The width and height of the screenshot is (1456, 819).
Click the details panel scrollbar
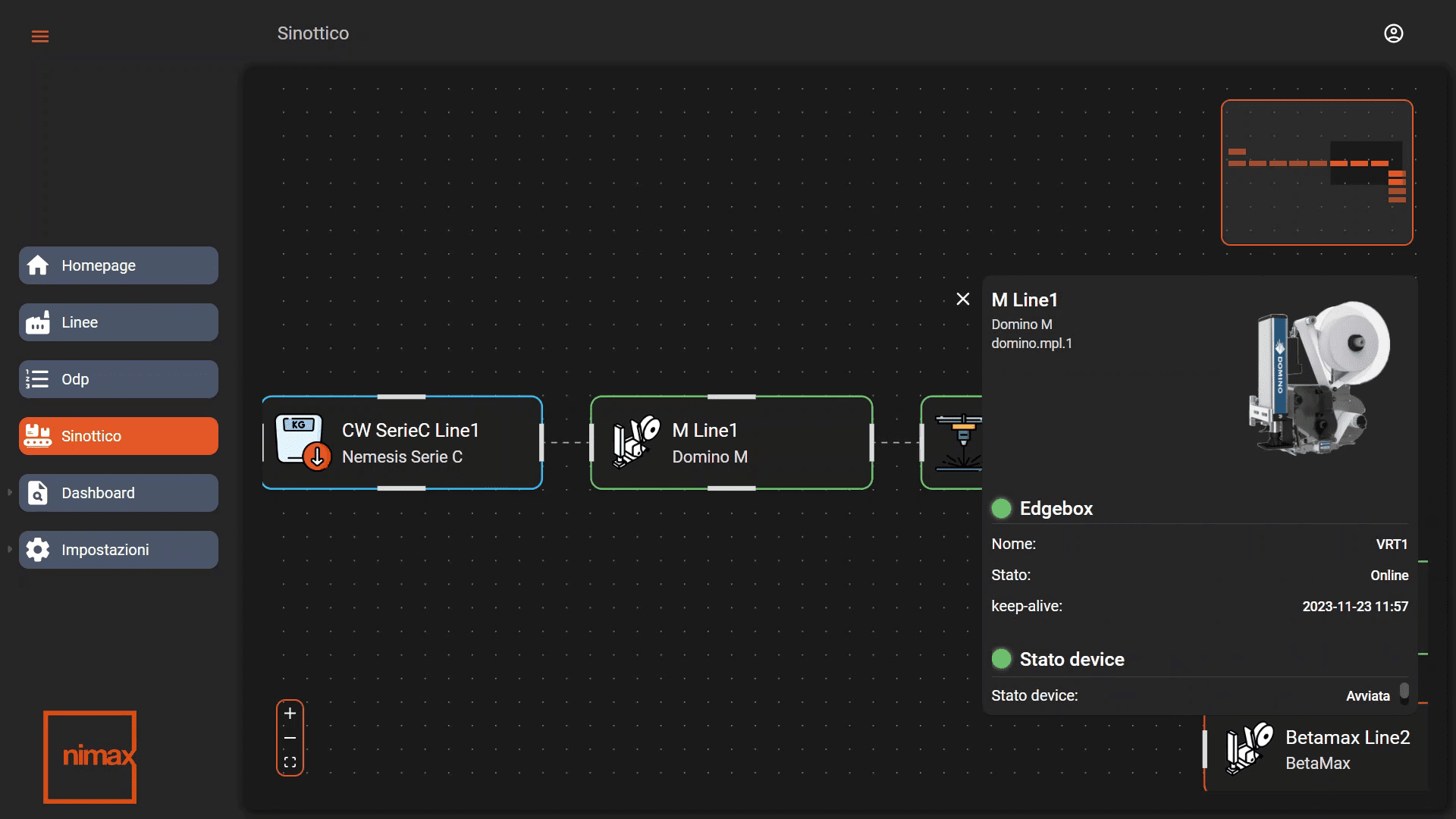(x=1404, y=691)
